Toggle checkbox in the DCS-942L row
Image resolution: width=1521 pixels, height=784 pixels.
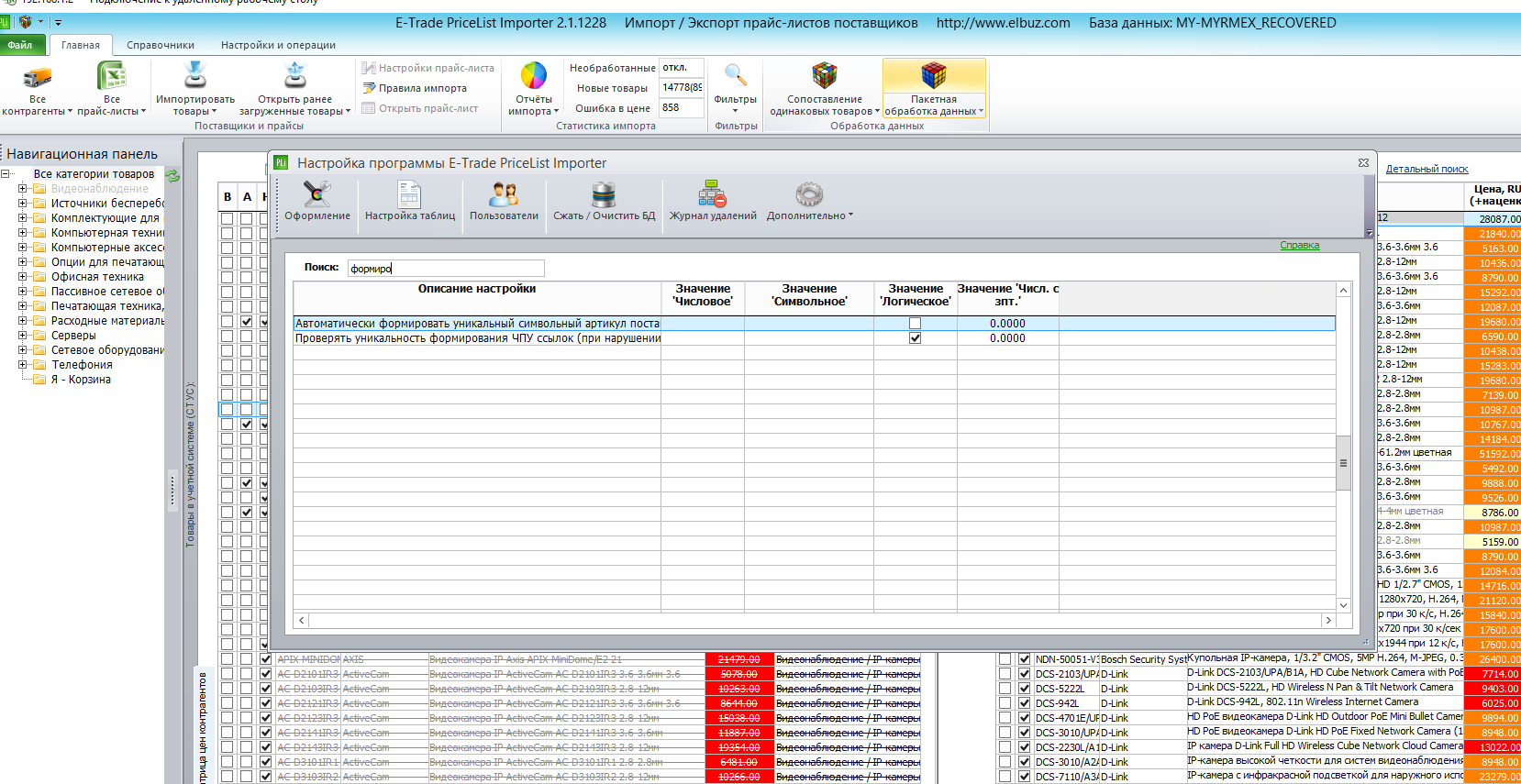click(x=1024, y=703)
